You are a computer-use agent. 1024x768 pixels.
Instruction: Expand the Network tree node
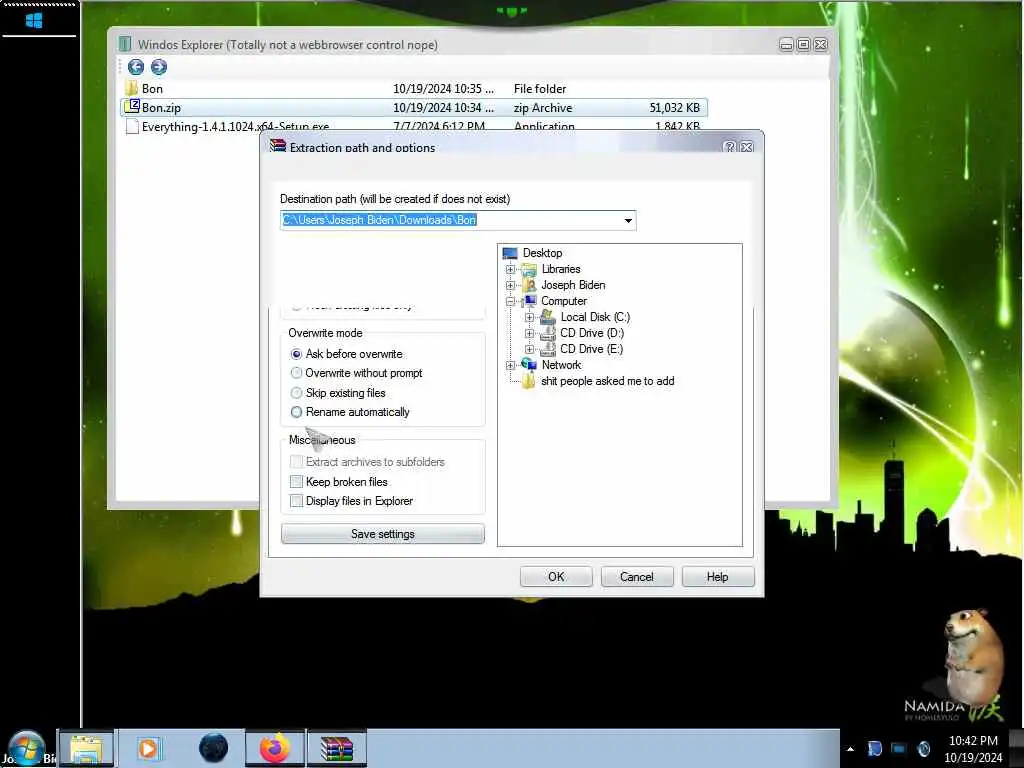click(x=511, y=365)
